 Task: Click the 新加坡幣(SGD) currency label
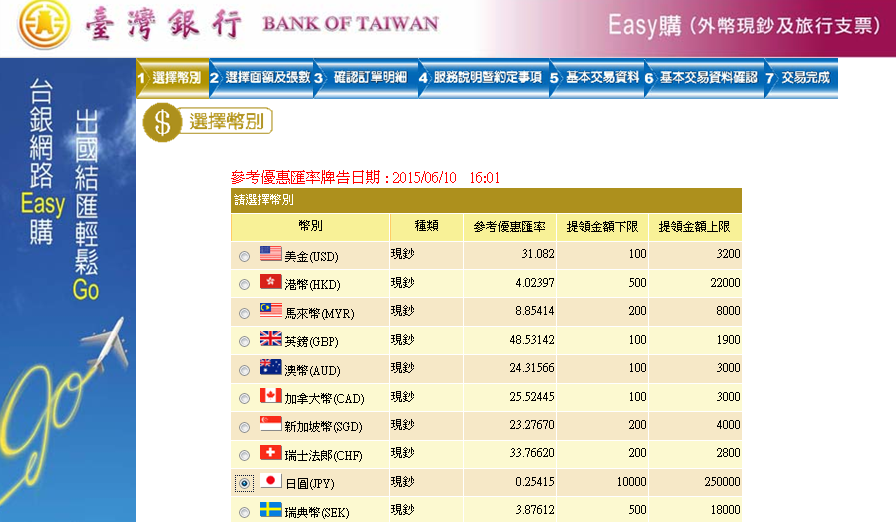coord(323,427)
